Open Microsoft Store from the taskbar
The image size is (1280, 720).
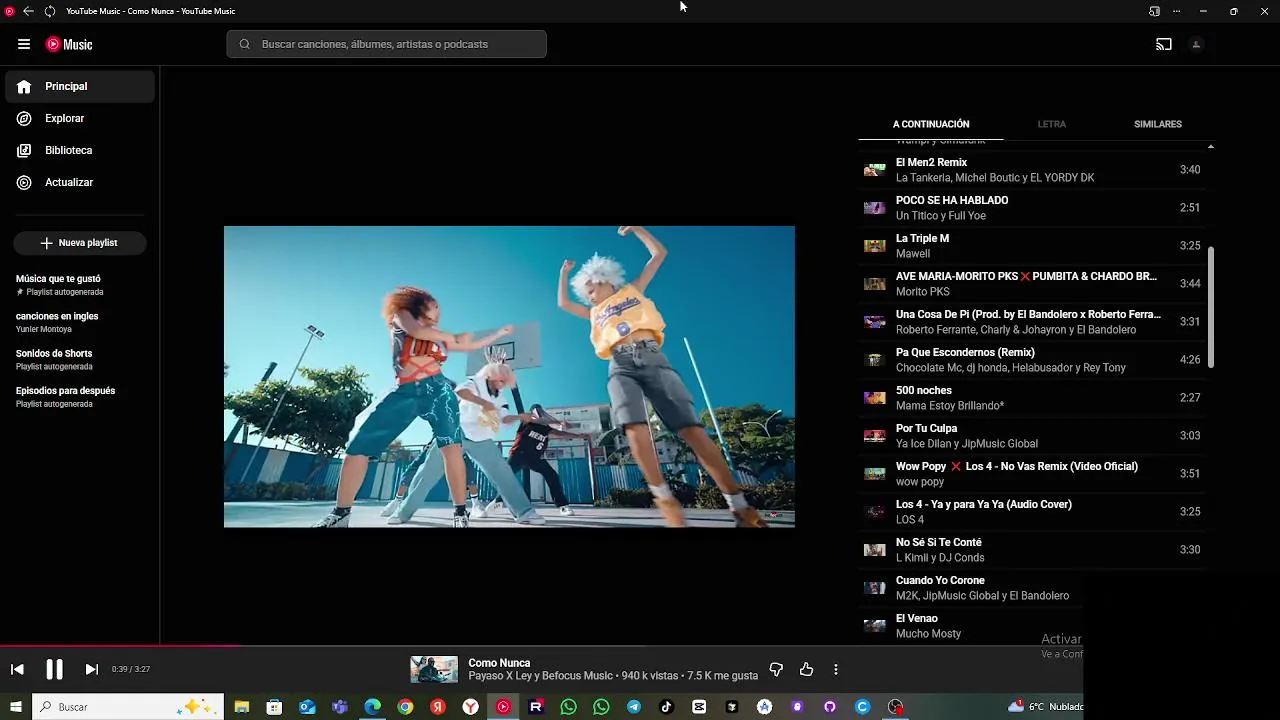pos(274,707)
